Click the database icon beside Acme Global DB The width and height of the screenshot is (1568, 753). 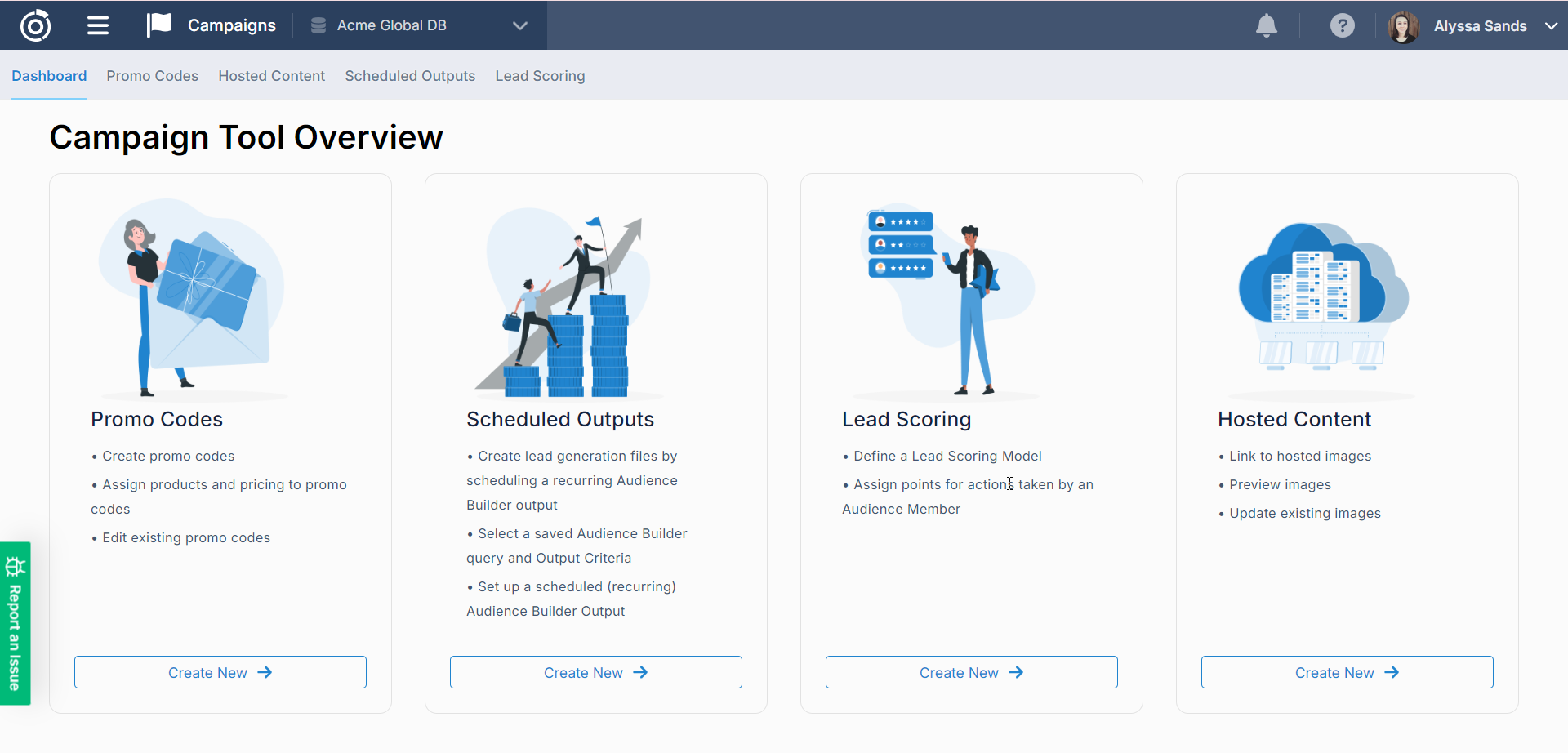point(318,25)
